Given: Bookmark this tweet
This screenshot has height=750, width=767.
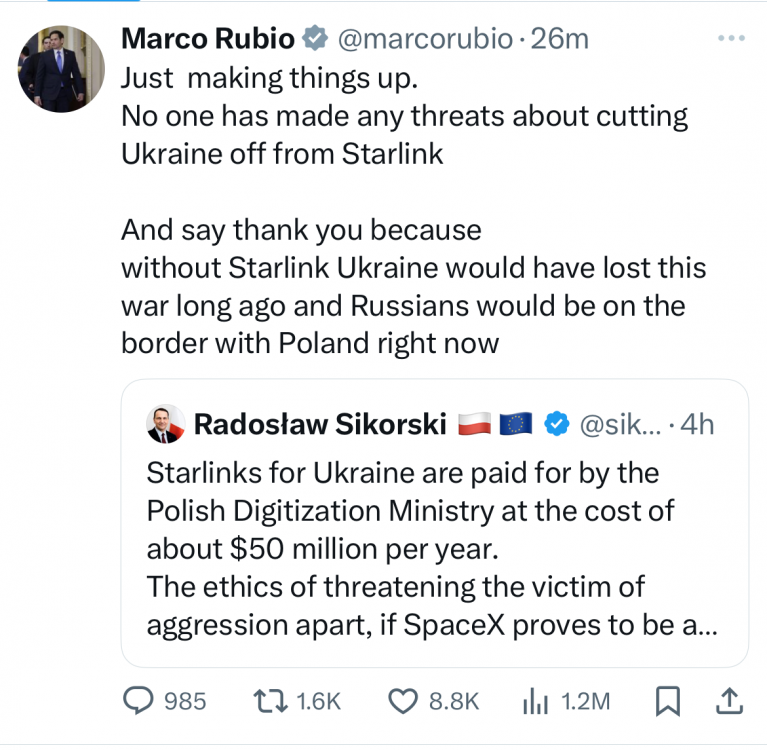Looking at the screenshot, I should click(667, 701).
